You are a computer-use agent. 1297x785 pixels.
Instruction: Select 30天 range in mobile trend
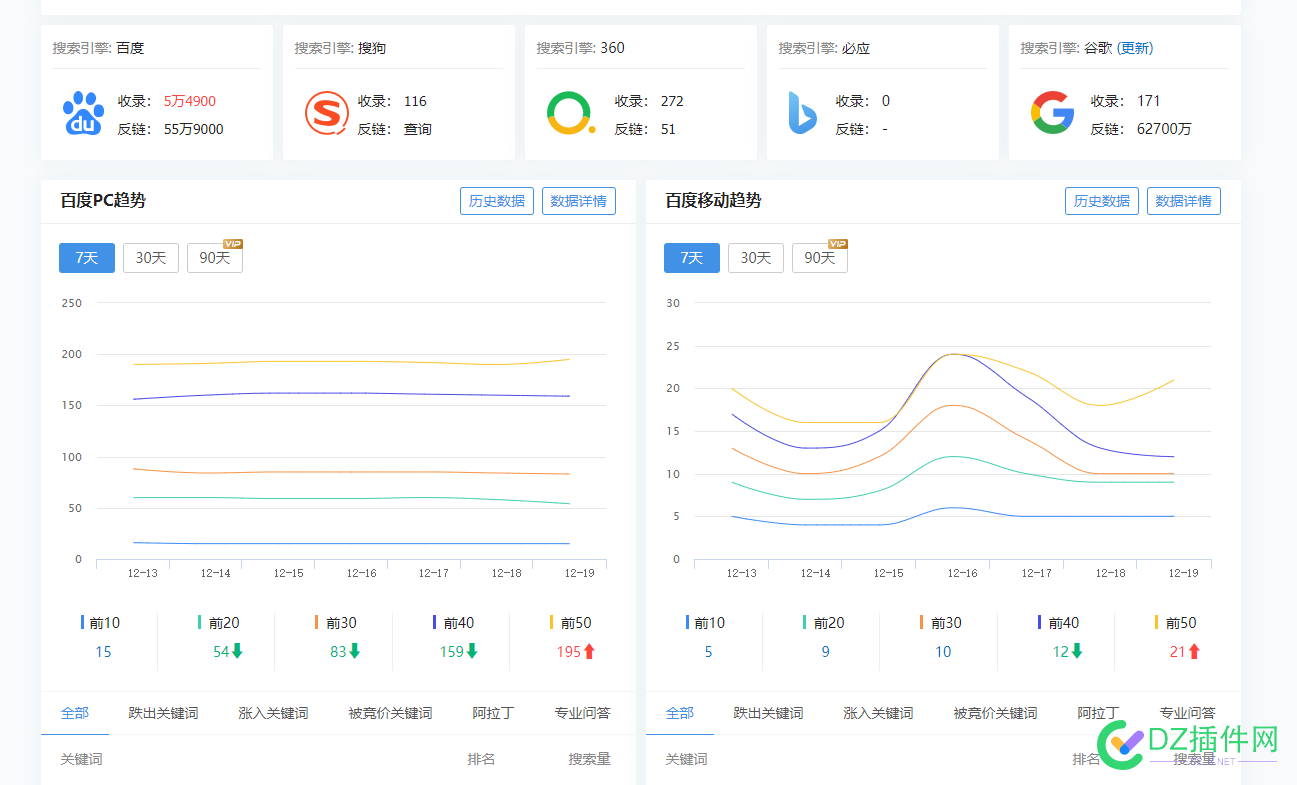(x=756, y=258)
